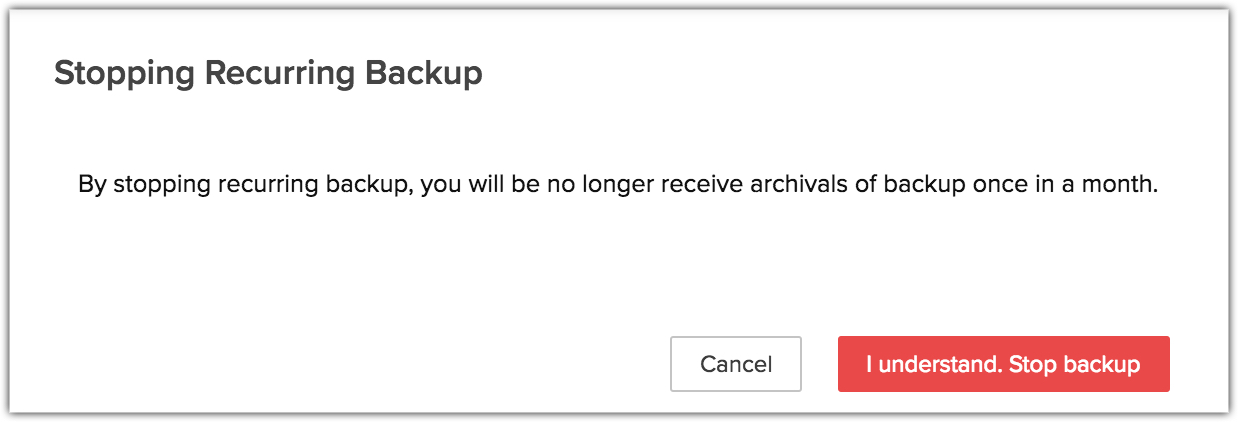1238x422 pixels.
Task: Select the red Stop backup button
Action: coord(1003,364)
